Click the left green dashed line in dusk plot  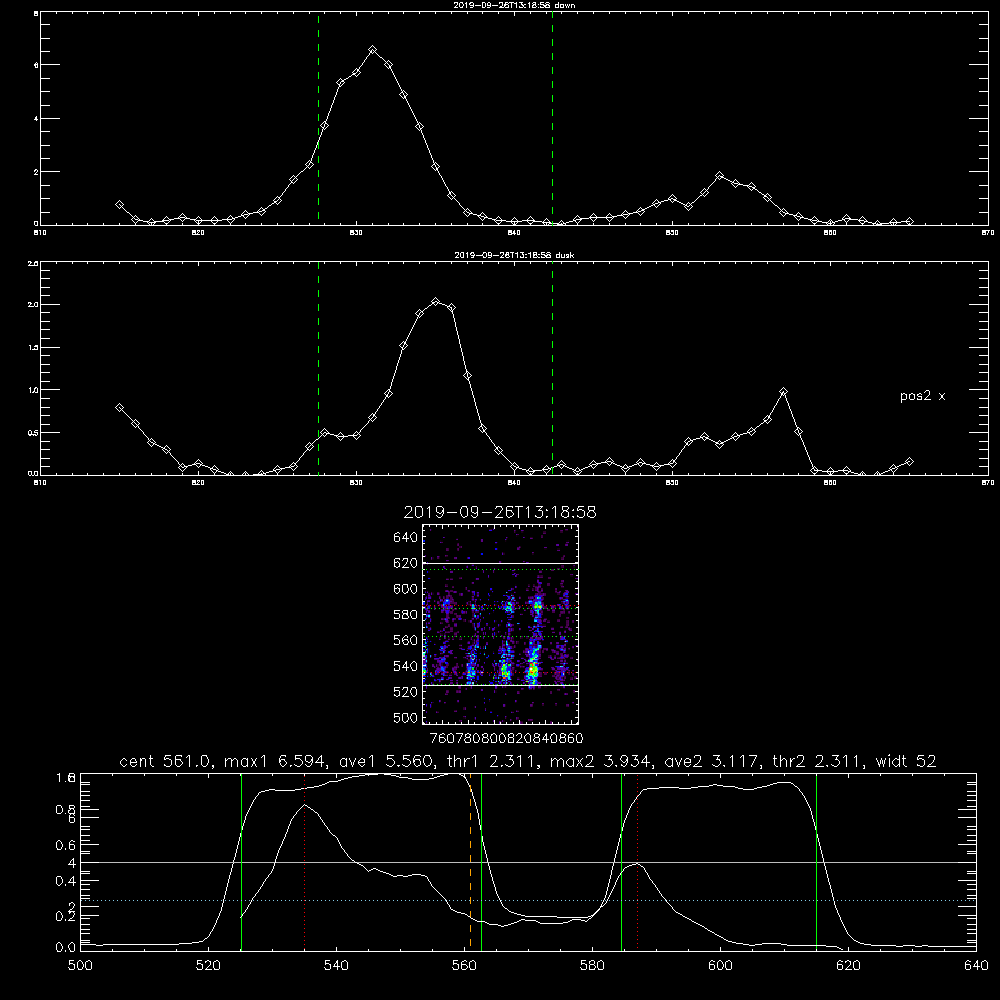tap(318, 368)
